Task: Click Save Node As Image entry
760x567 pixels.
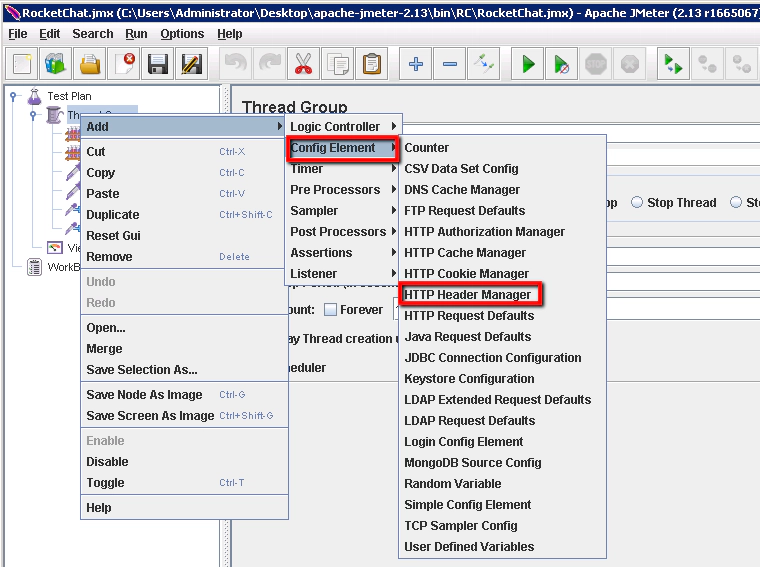Action: tap(184, 395)
